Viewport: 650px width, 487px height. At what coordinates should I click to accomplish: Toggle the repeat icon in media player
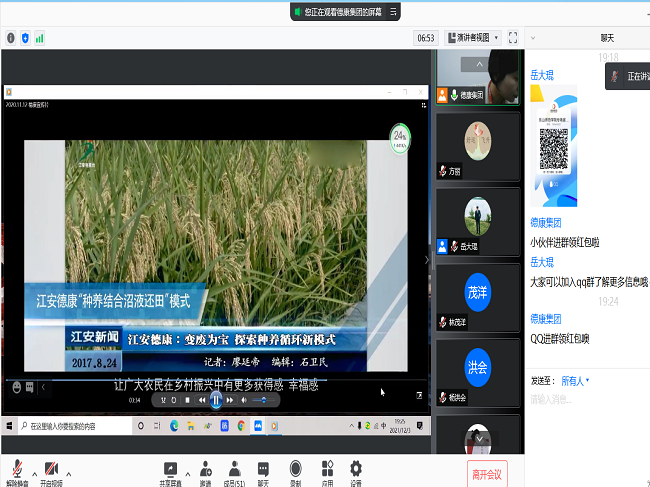click(174, 400)
